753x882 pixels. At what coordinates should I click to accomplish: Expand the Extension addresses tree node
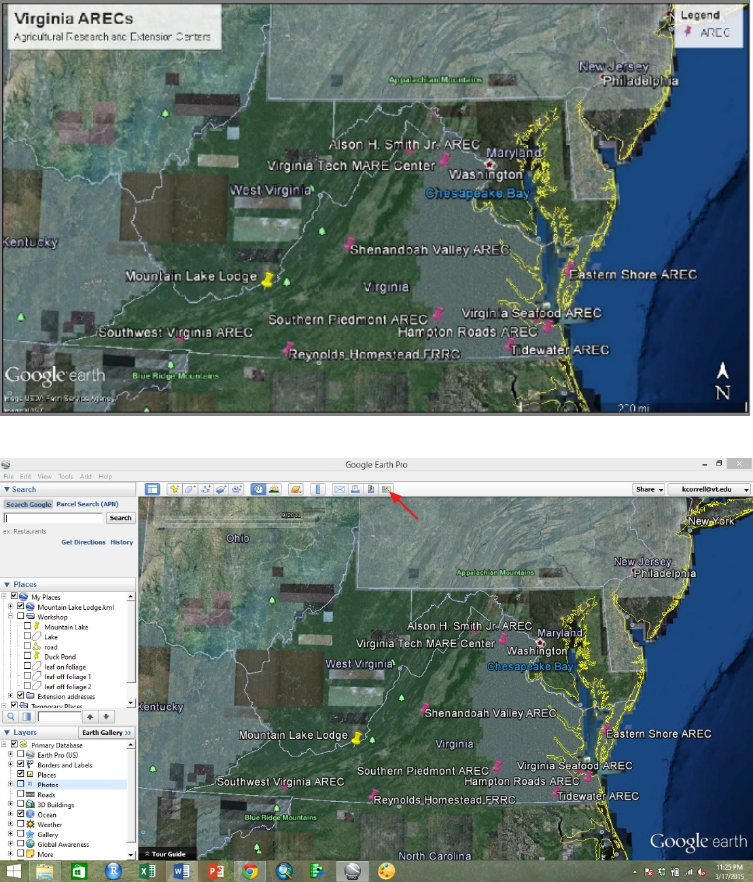click(x=10, y=696)
